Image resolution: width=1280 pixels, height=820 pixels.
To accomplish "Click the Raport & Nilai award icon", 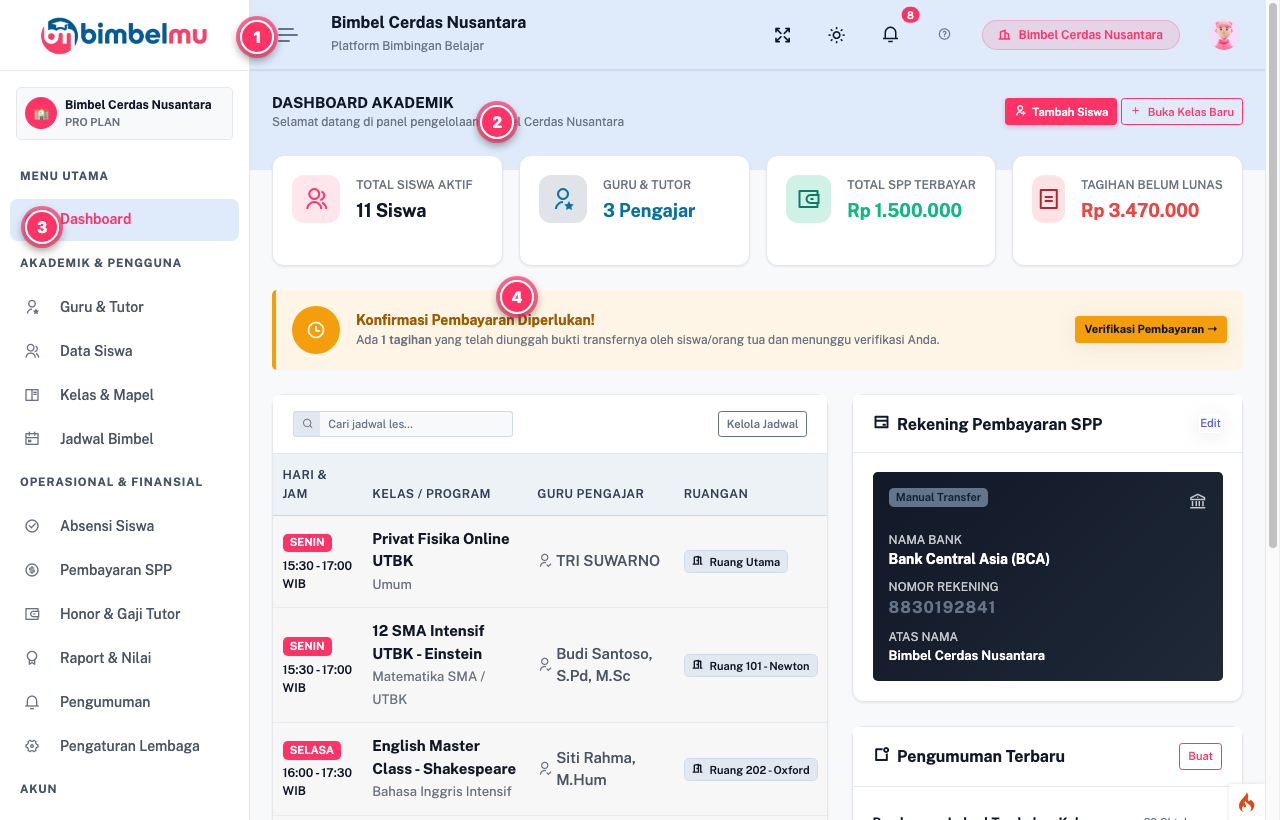I will coord(32,658).
